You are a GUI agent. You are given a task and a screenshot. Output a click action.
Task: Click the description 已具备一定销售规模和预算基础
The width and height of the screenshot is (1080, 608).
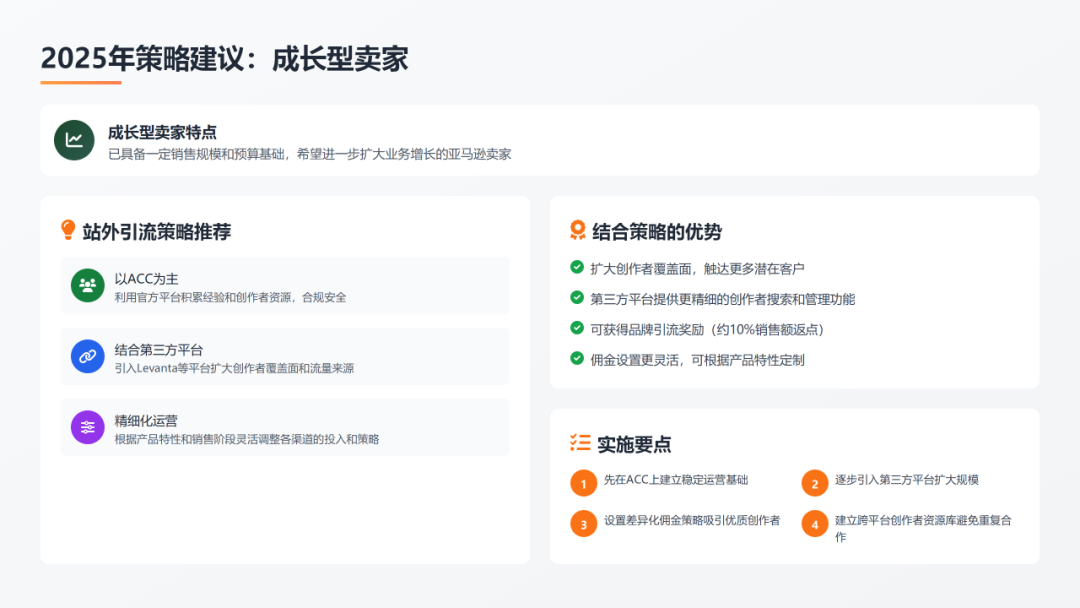[309, 154]
